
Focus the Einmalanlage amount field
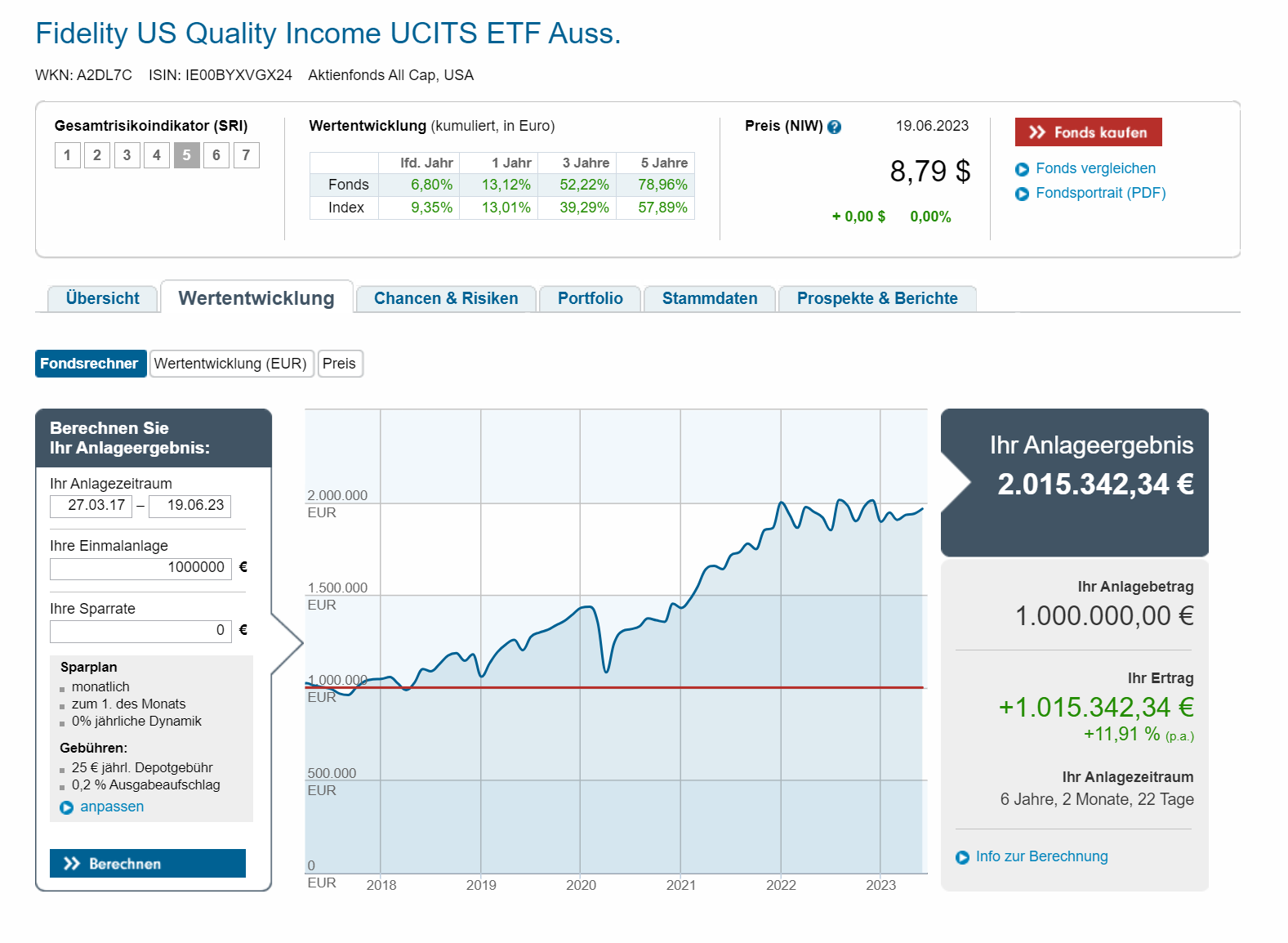tap(140, 568)
